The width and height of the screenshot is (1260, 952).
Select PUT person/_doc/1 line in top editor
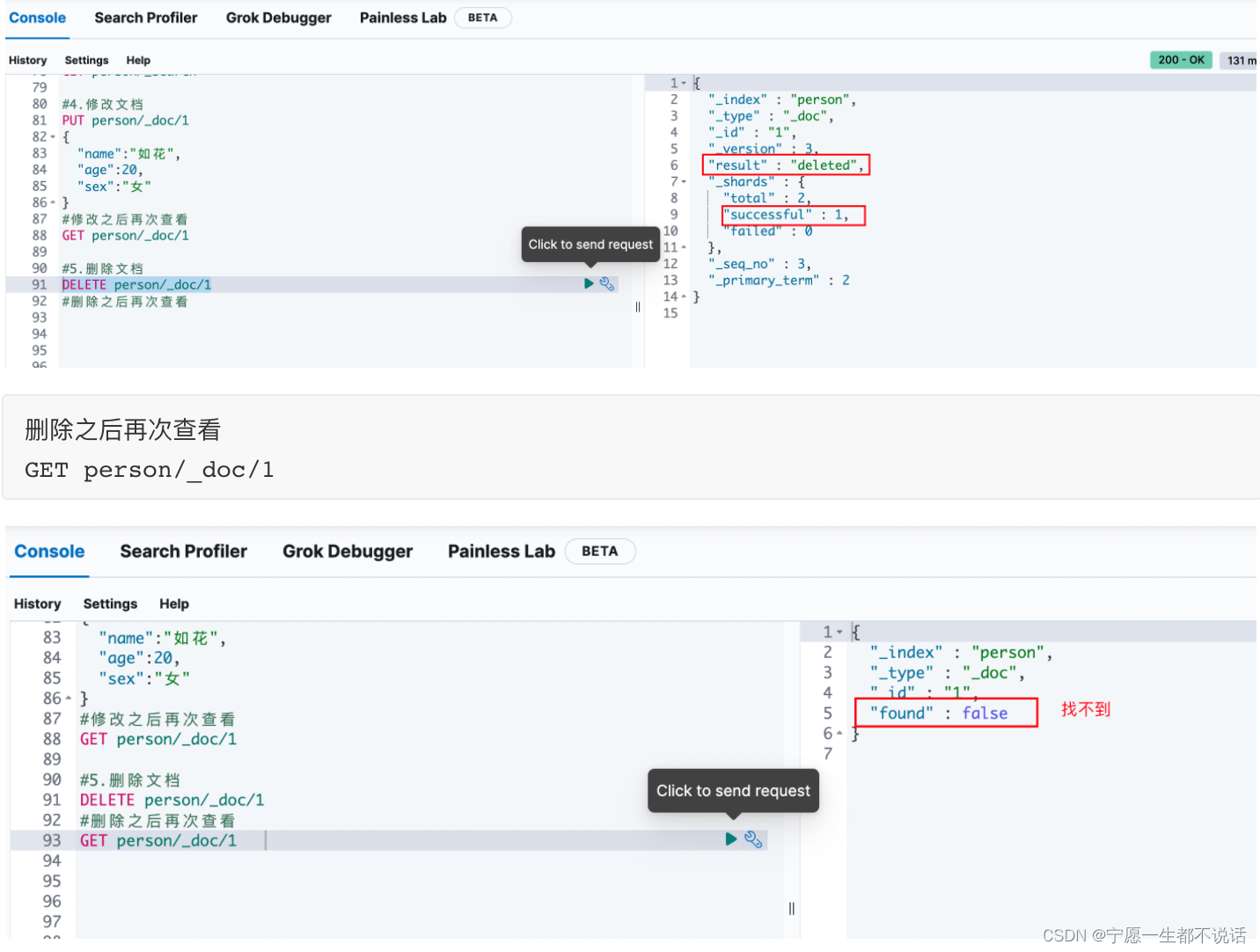(x=125, y=121)
